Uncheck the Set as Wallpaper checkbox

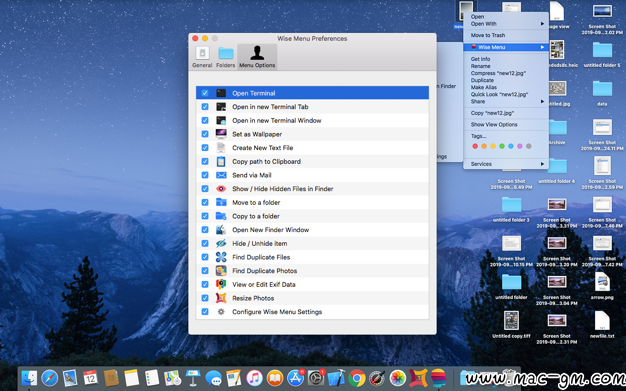[x=205, y=134]
